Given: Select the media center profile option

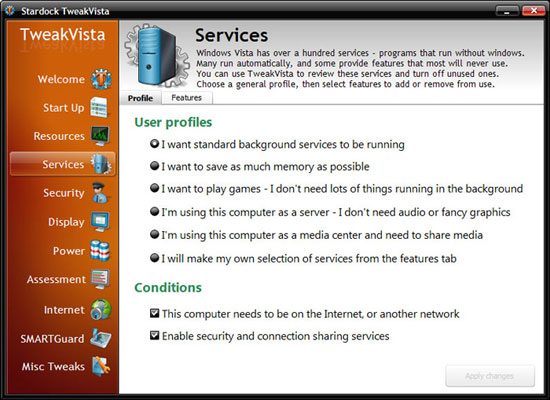Looking at the screenshot, I should click(x=316, y=235).
